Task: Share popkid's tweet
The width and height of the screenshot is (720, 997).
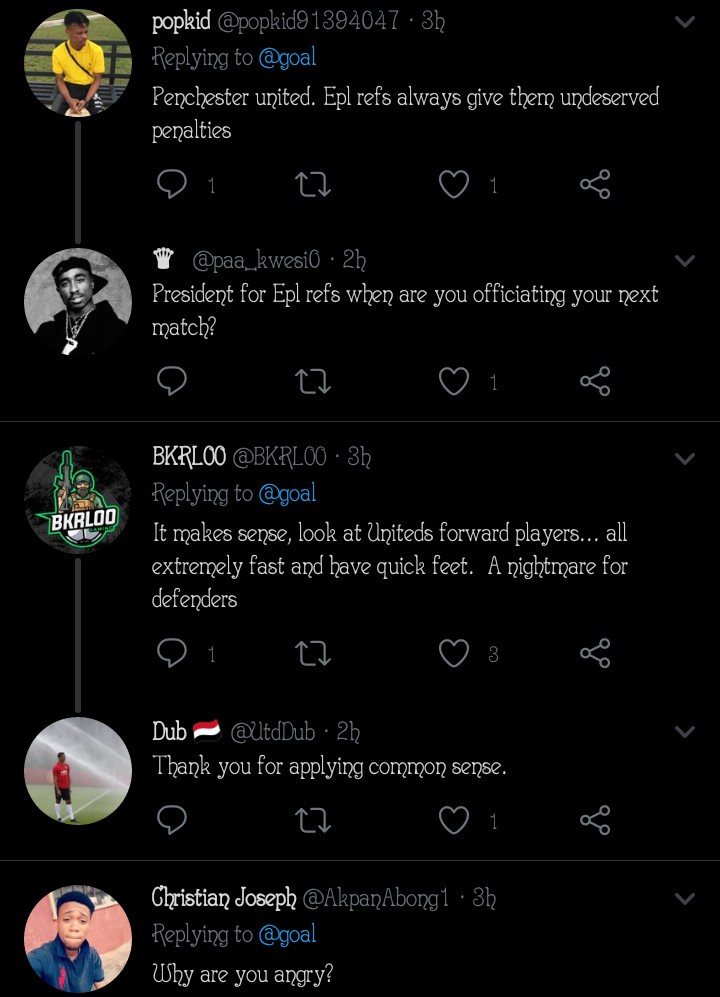Action: click(x=595, y=184)
